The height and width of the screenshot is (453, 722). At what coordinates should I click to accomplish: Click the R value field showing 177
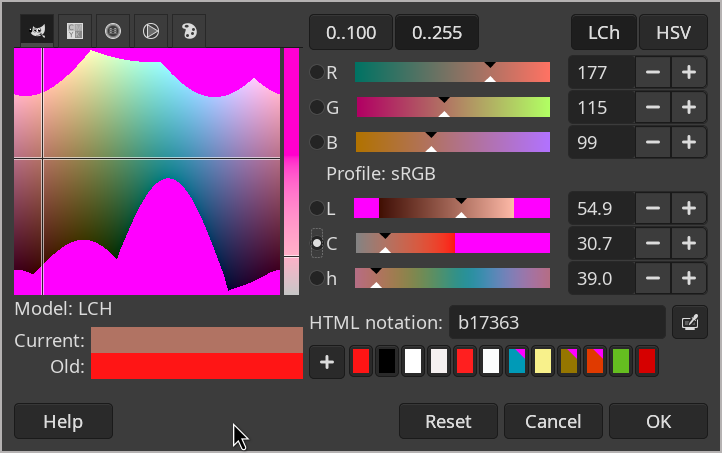click(x=602, y=72)
